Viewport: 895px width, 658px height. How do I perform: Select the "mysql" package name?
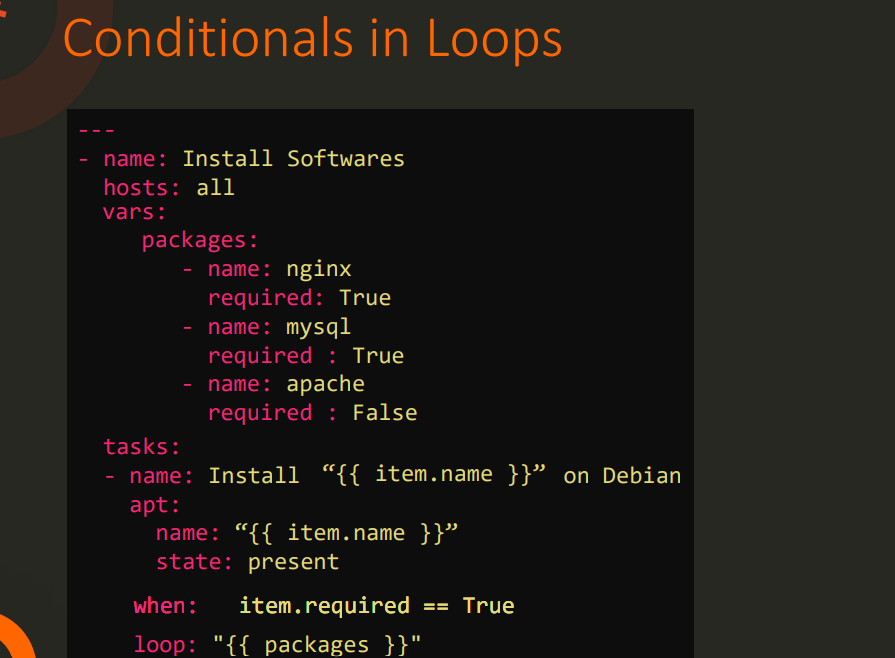pos(318,327)
